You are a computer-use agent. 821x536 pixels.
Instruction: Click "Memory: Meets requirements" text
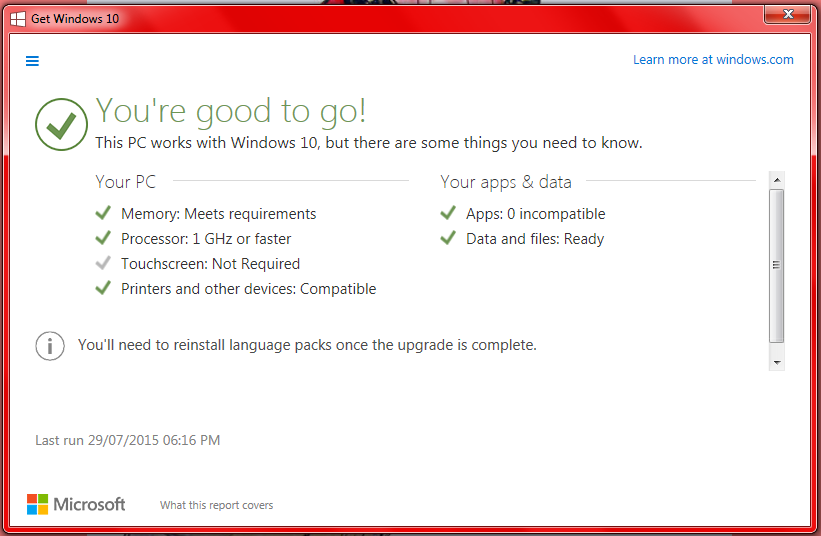pos(218,214)
